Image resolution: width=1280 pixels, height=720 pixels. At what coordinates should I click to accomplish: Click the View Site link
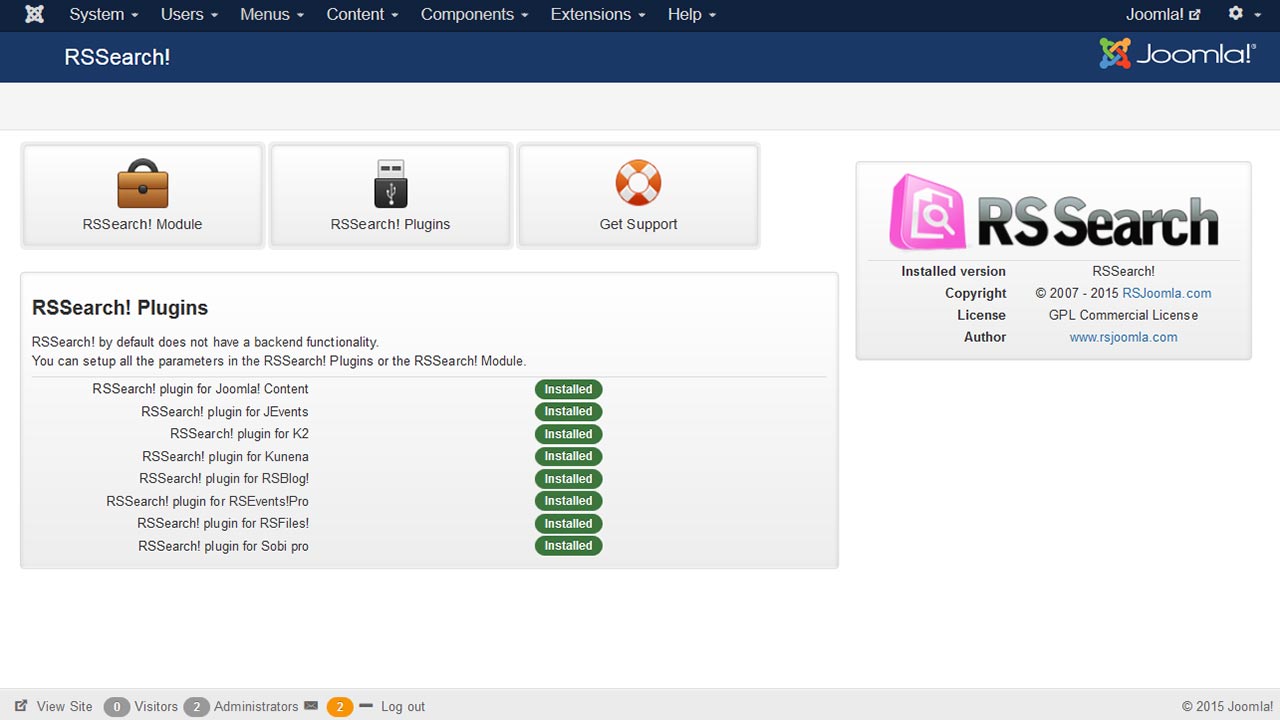(64, 706)
